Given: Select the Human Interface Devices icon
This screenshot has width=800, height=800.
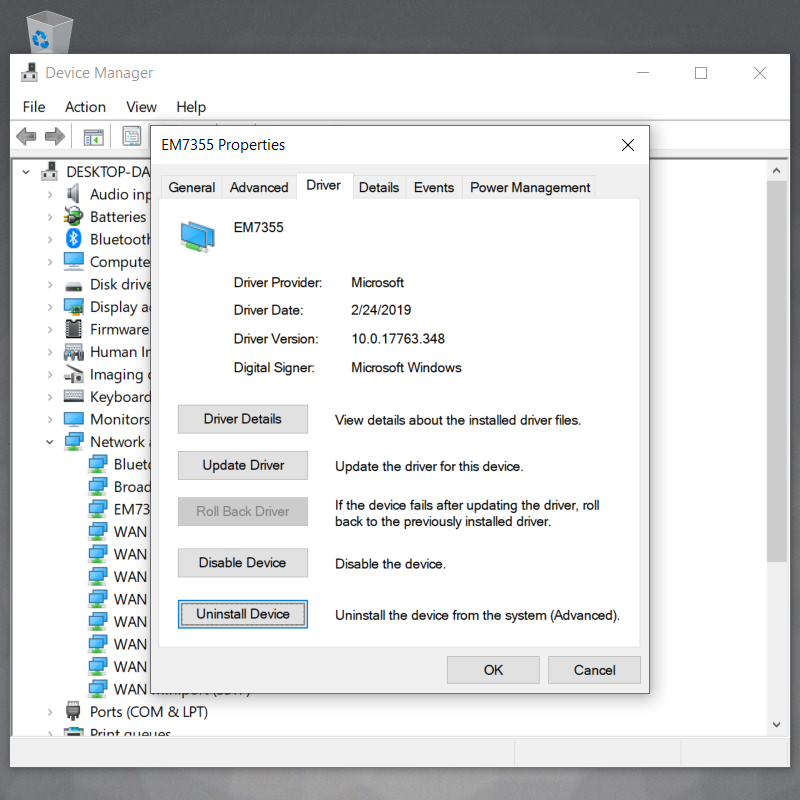Looking at the screenshot, I should (73, 352).
